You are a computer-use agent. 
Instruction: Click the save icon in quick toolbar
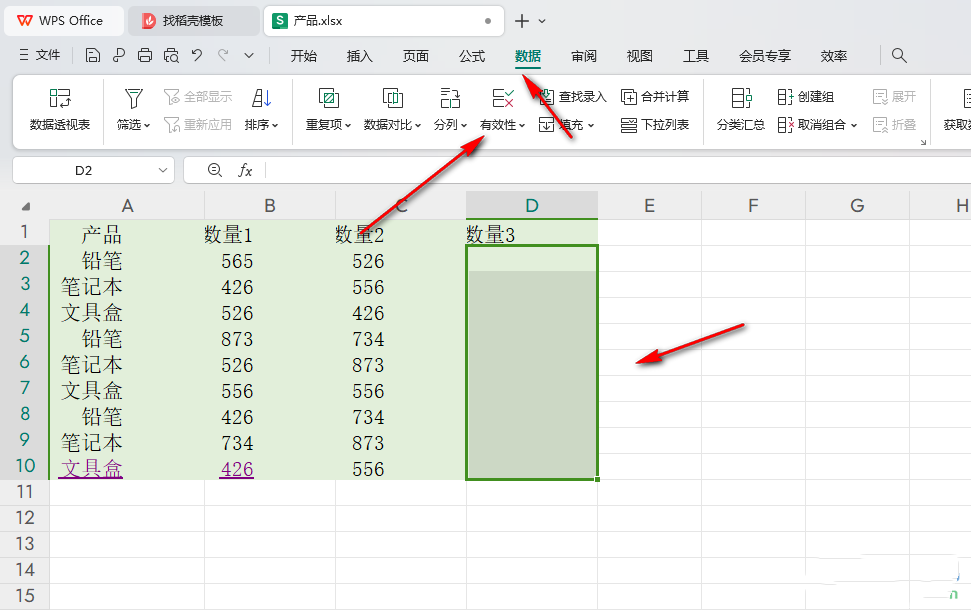[92, 56]
